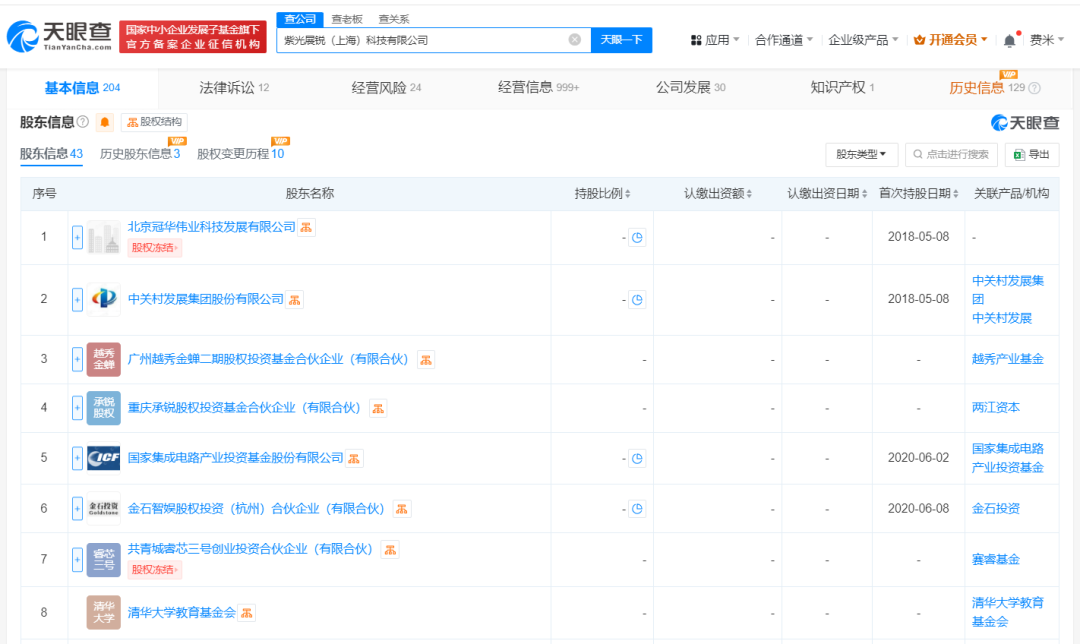1080x644 pixels.
Task: Expand row 2 中关村发展集团 with plus button
Action: [x=77, y=300]
